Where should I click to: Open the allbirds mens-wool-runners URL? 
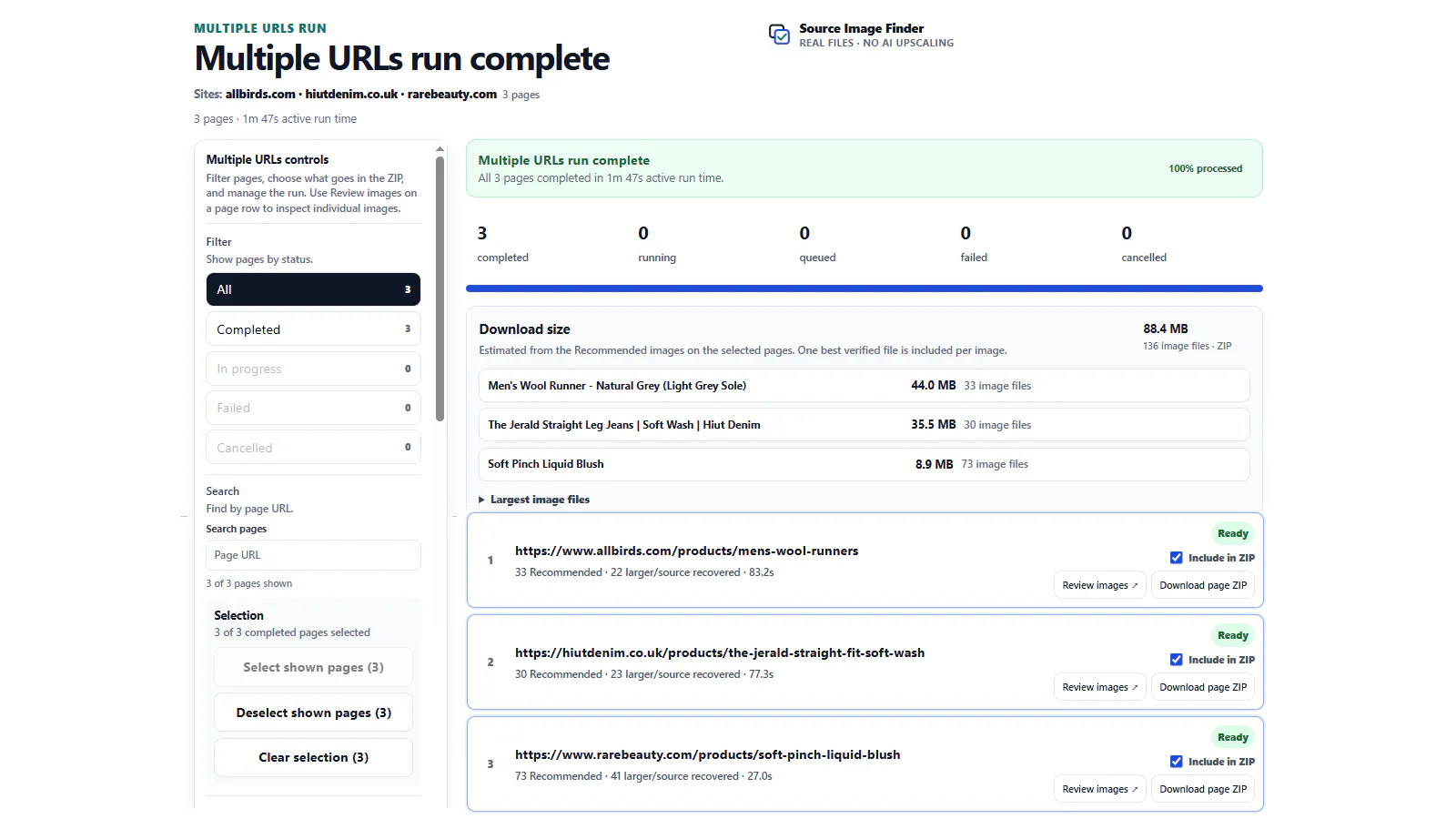pos(686,551)
